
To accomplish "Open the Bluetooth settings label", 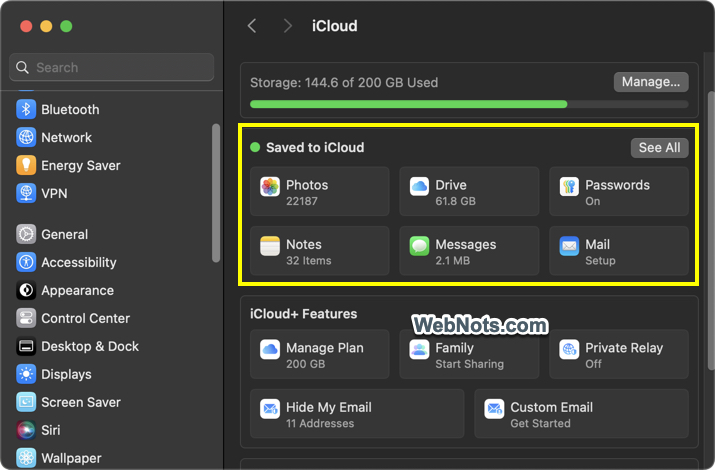I will (70, 110).
